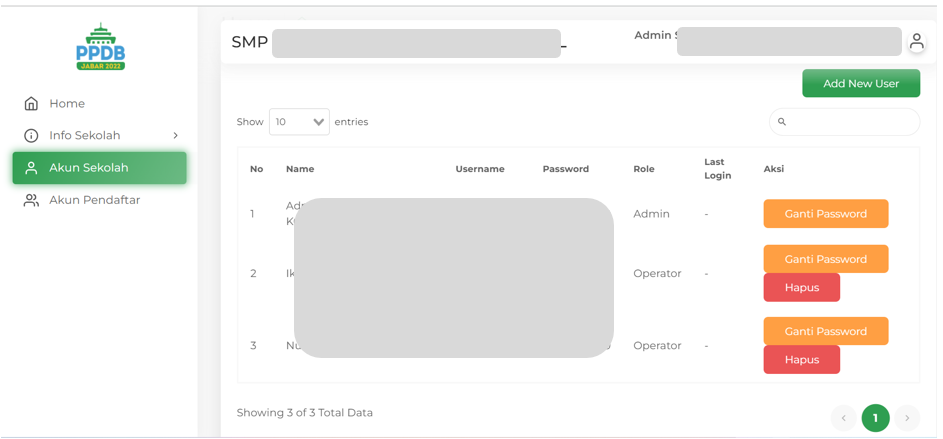Select page 1 in pagination

(x=875, y=418)
